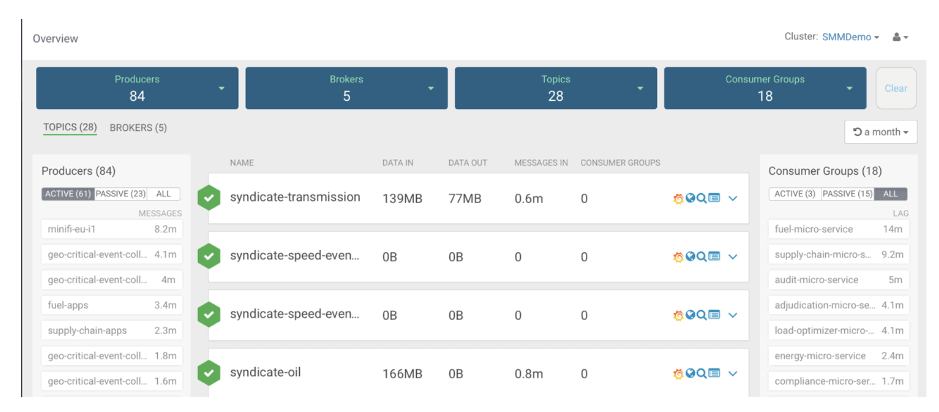Screen dimensions: 939x412
Task: Click magnifier icon on syndicate-oil row
Action: [x=702, y=374]
